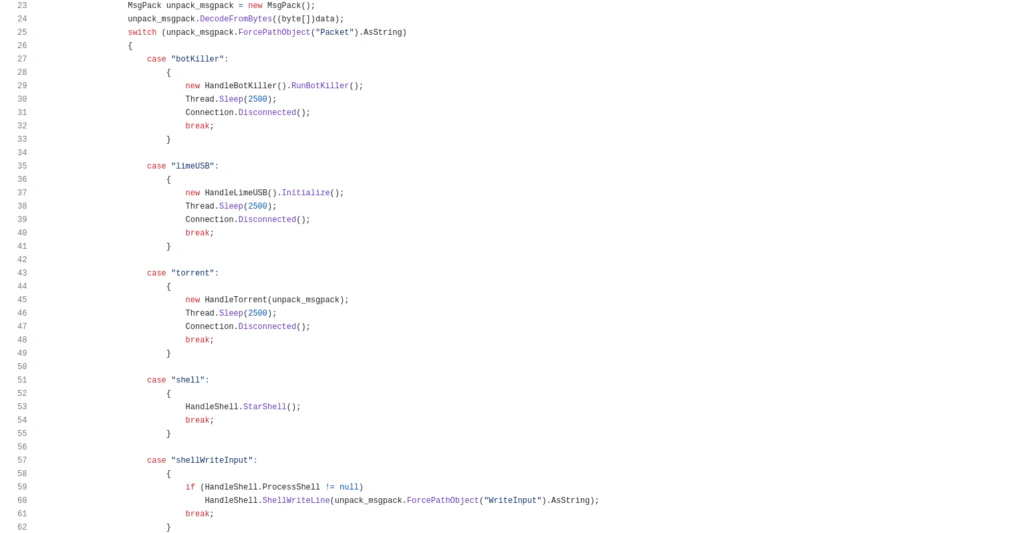
Task: Click the "shellWriteInput" string literal
Action: click(x=212, y=460)
